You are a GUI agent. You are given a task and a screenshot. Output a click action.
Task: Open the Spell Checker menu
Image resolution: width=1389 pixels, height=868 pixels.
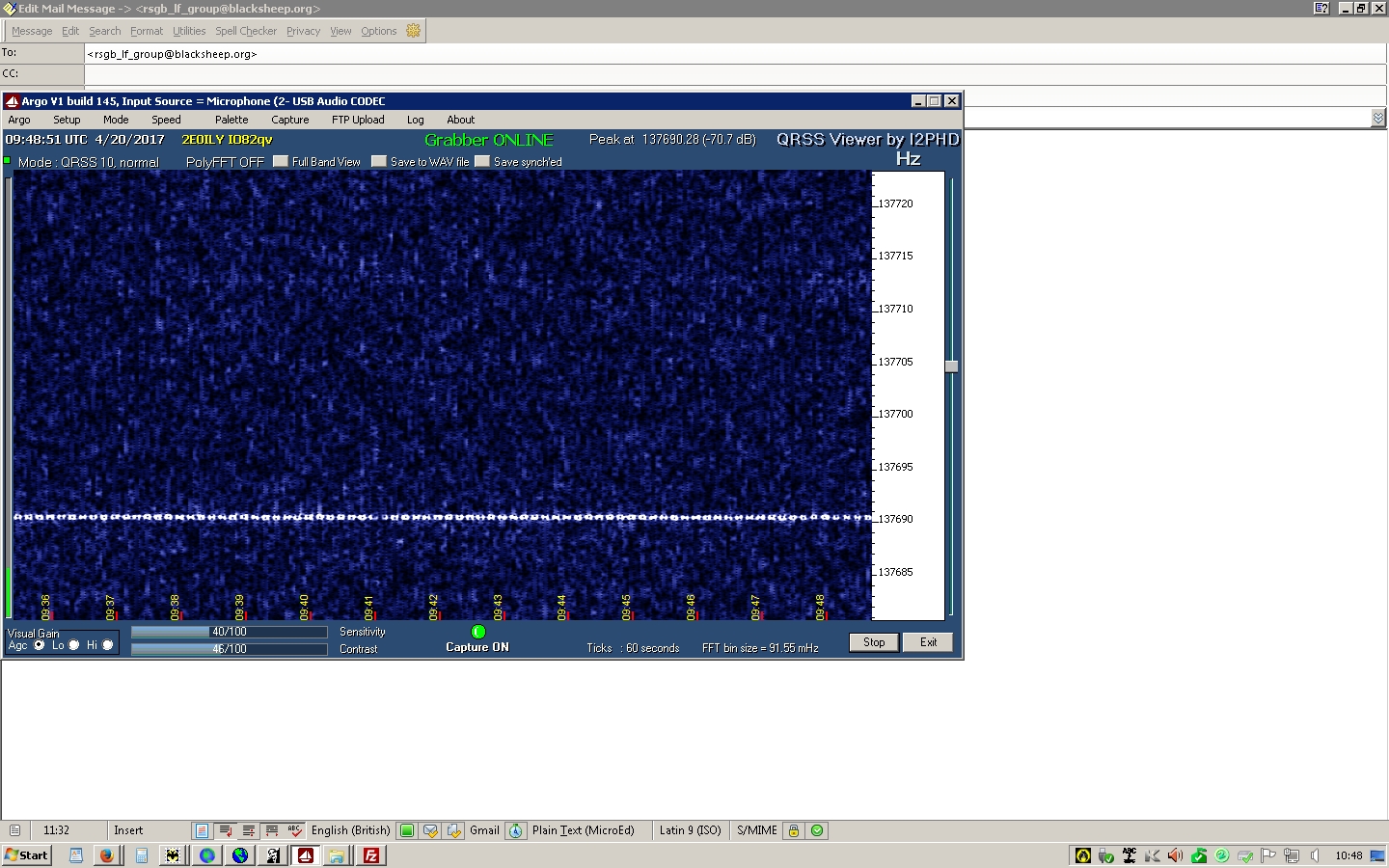coord(246,31)
